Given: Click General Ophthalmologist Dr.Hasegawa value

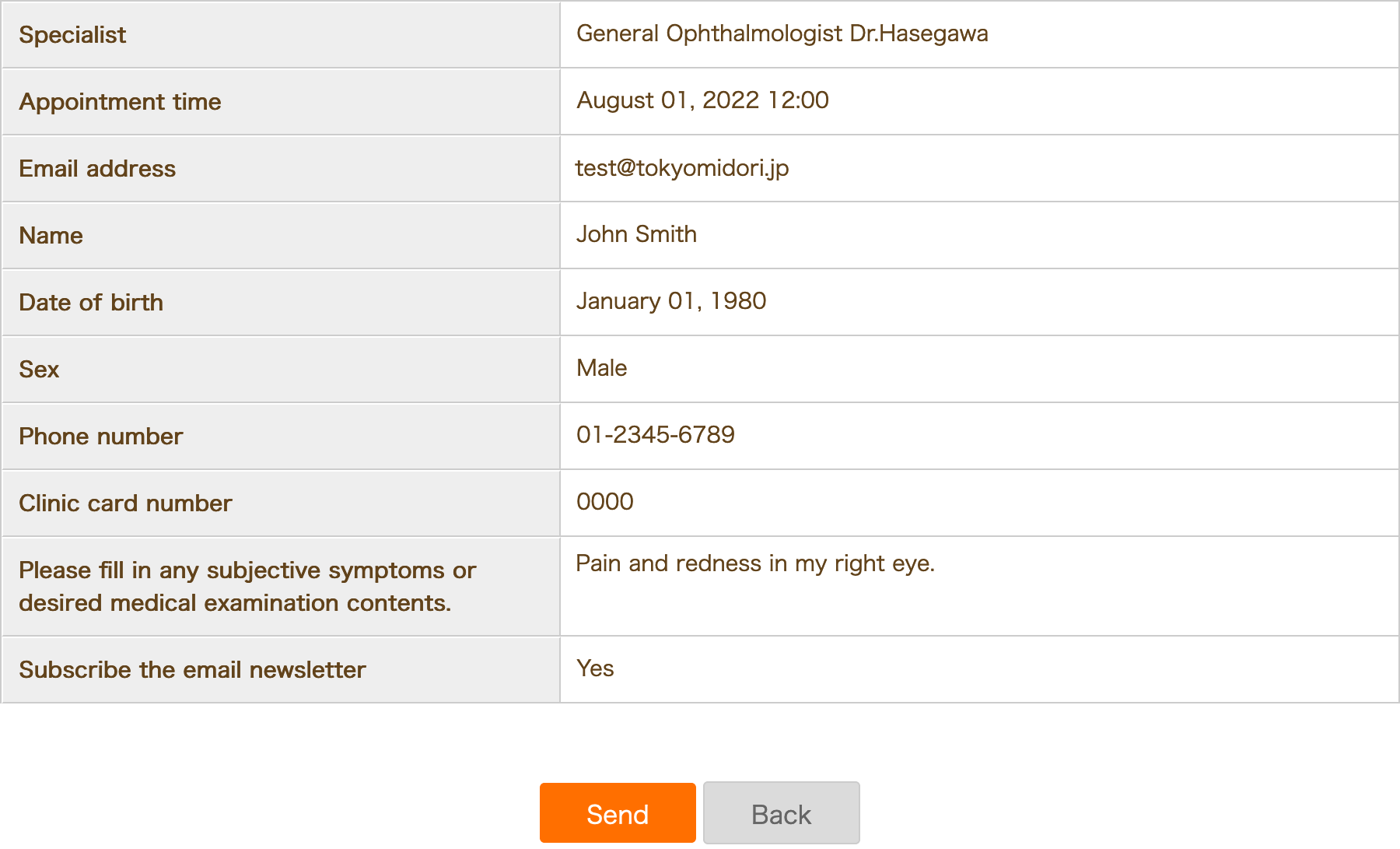Looking at the screenshot, I should (782, 33).
